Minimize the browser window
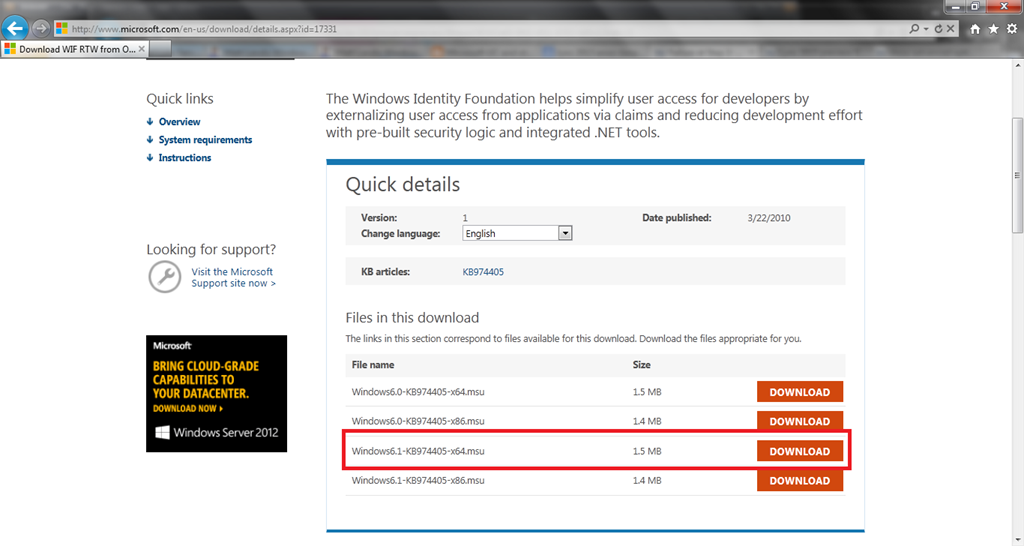Screen dimensions: 1024x546 pos(957,7)
